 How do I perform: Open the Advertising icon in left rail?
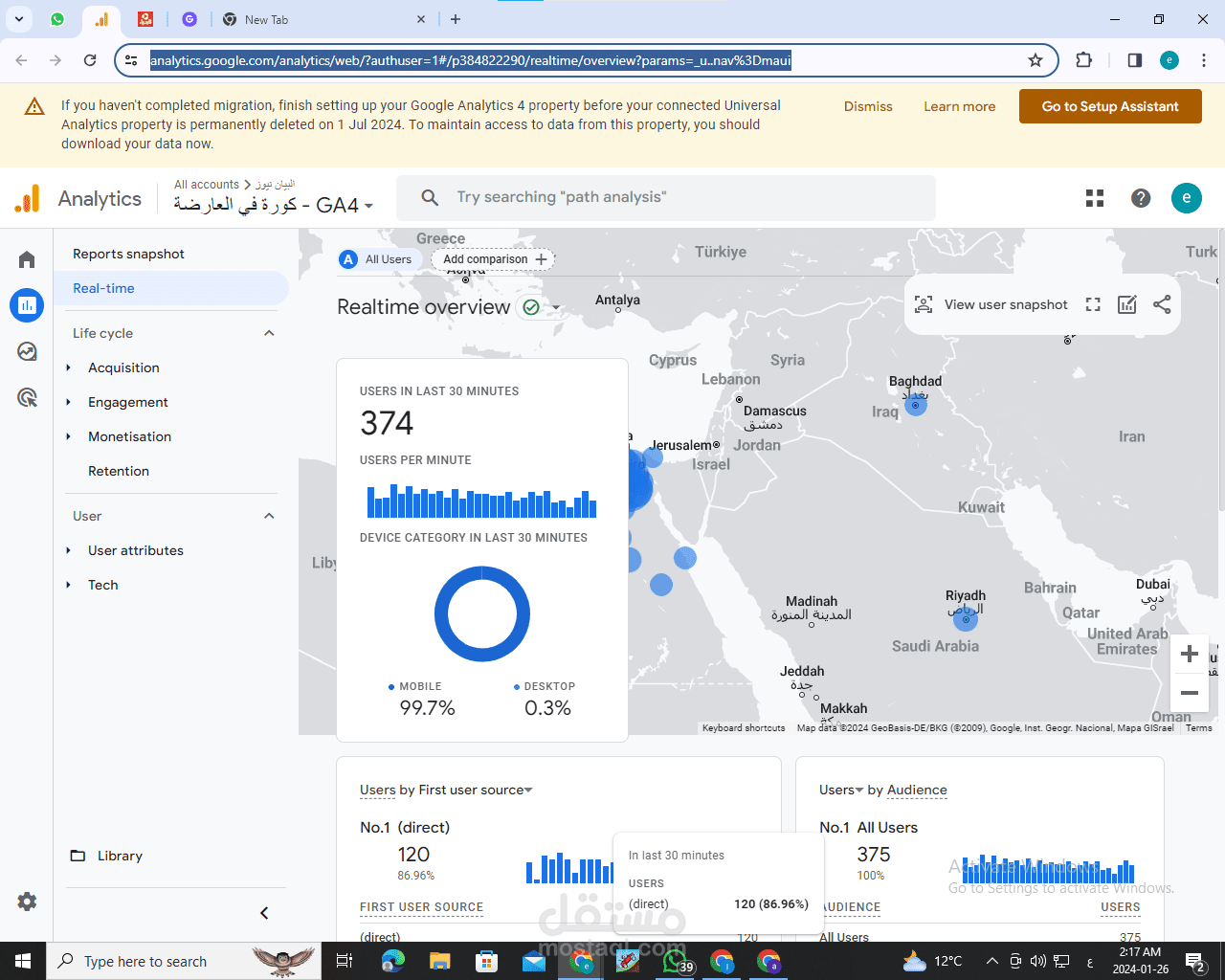[x=27, y=397]
